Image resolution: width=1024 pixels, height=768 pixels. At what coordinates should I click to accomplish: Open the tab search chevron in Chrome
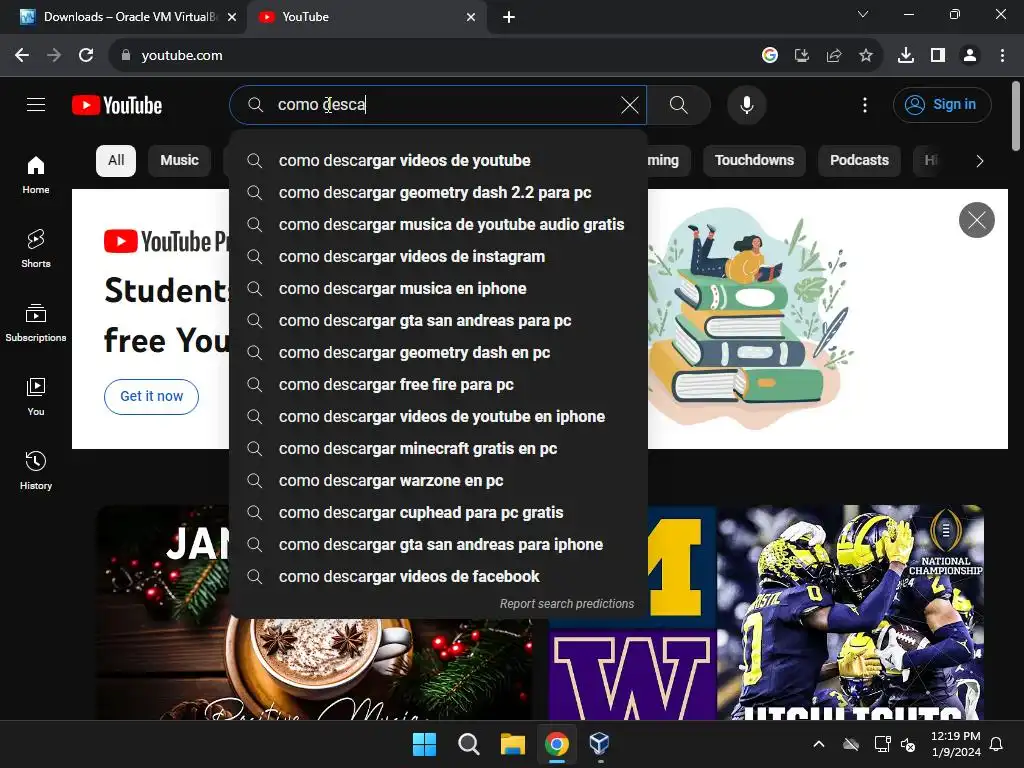coord(863,14)
